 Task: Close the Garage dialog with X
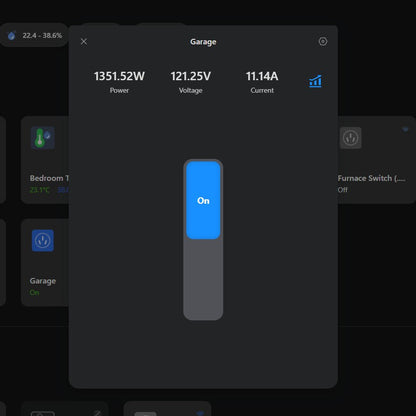point(84,41)
